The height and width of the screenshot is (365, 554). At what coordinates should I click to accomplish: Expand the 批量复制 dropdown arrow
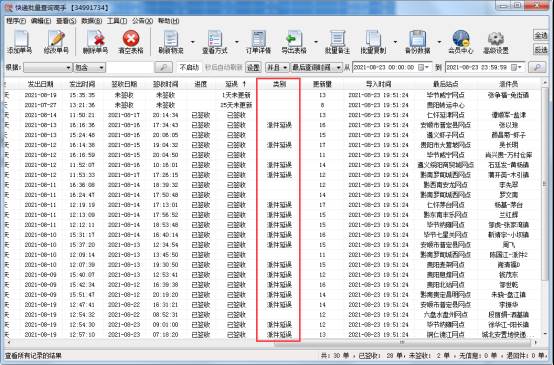pyautogui.click(x=395, y=42)
